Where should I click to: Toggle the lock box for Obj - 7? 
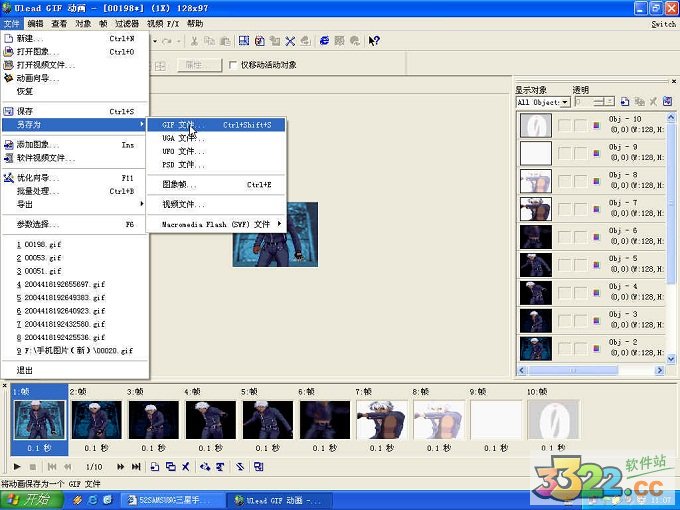pos(579,208)
